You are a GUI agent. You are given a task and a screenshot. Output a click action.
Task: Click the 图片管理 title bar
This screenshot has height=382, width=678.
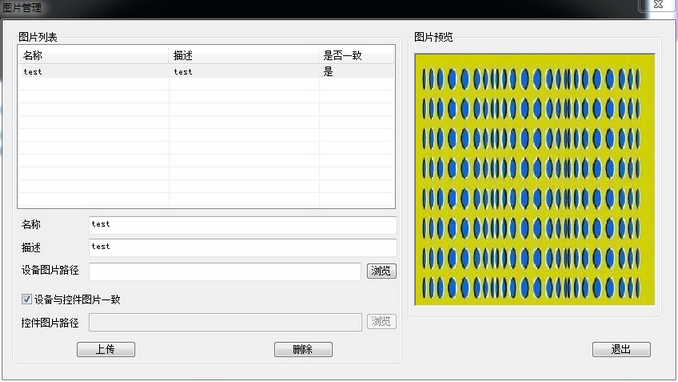(320, 7)
